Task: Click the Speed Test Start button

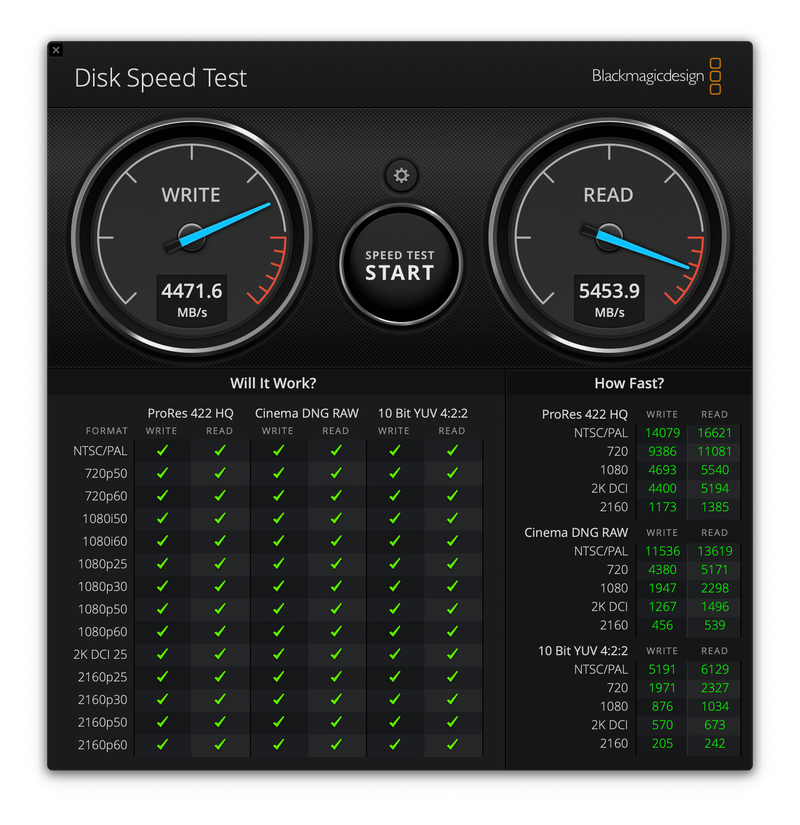Action: 400,265
